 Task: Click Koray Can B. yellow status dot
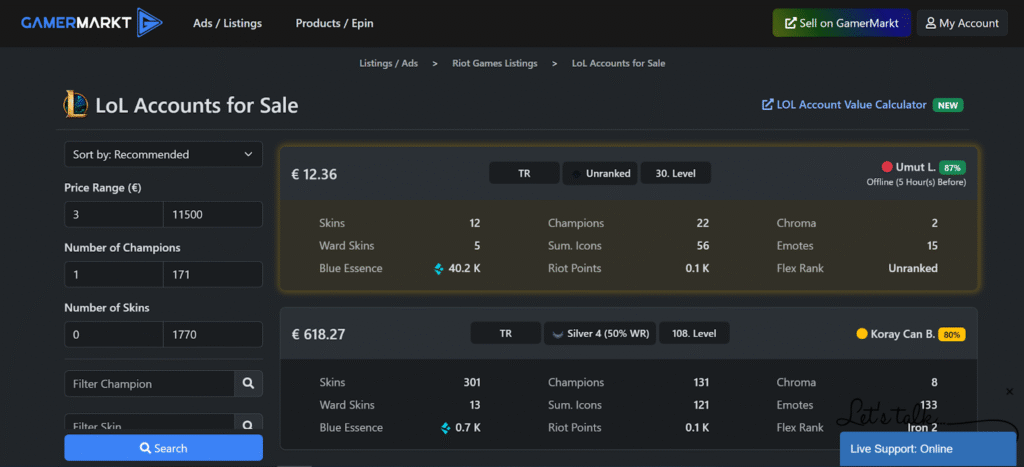pos(862,333)
